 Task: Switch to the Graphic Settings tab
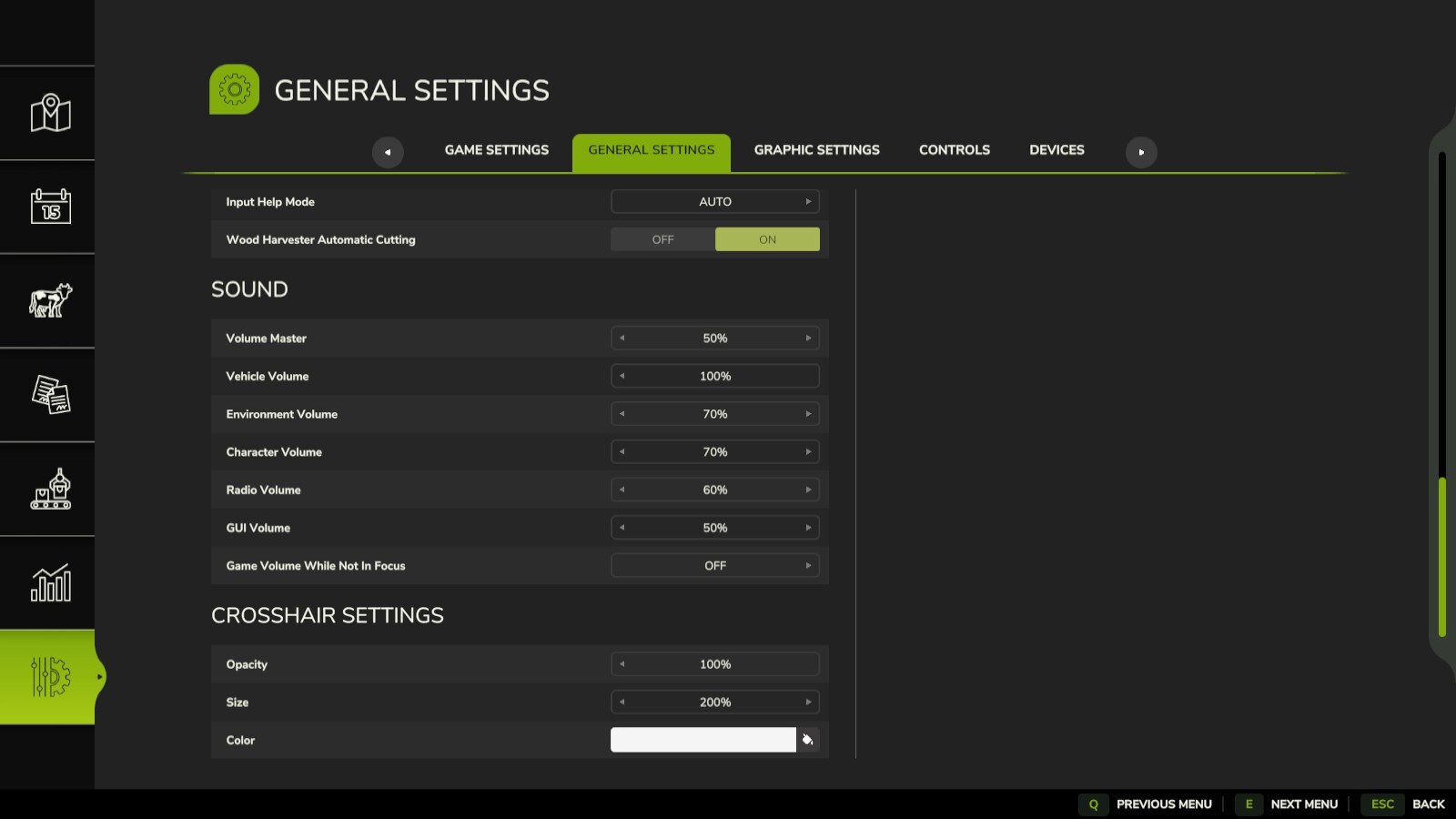816,150
